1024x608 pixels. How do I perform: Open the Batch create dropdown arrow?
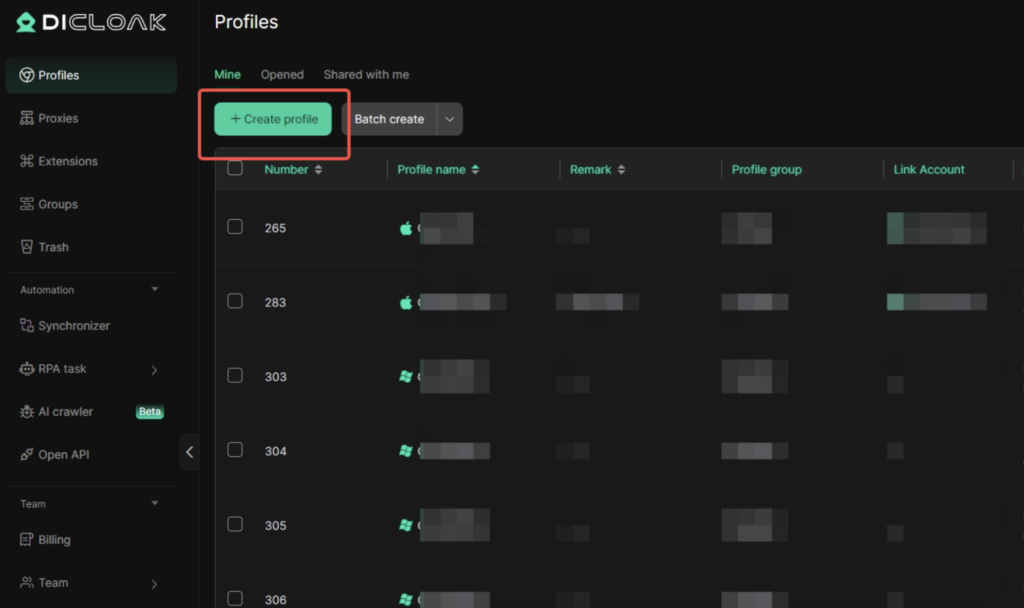click(x=450, y=119)
